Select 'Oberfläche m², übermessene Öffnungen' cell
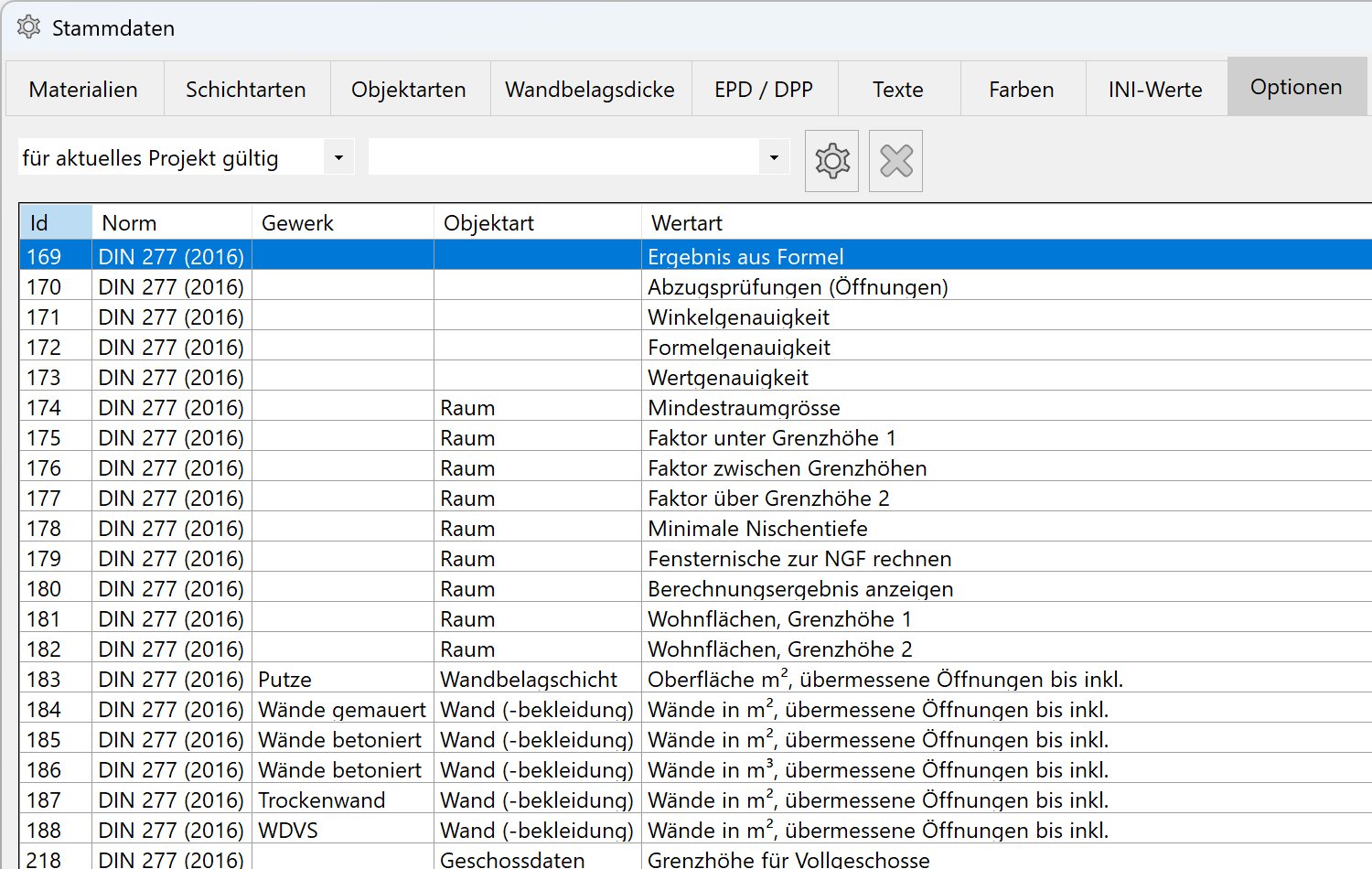This screenshot has width=1372, height=869. point(1006,679)
